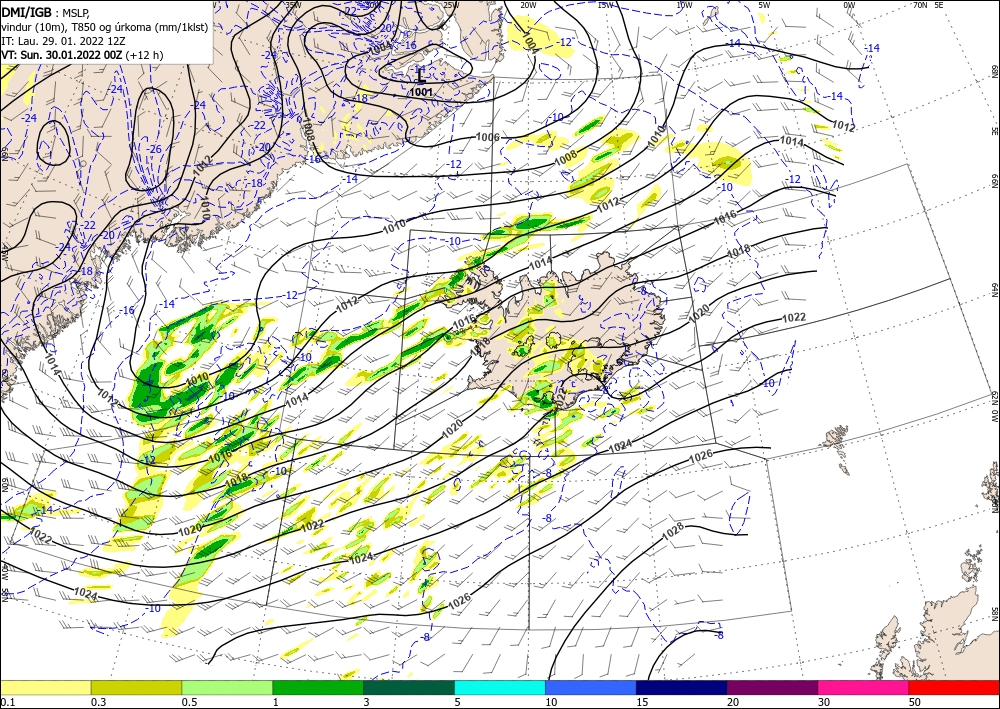Click the 1006 isobar label
Viewport: 1000px width, 709px height.
(488, 136)
